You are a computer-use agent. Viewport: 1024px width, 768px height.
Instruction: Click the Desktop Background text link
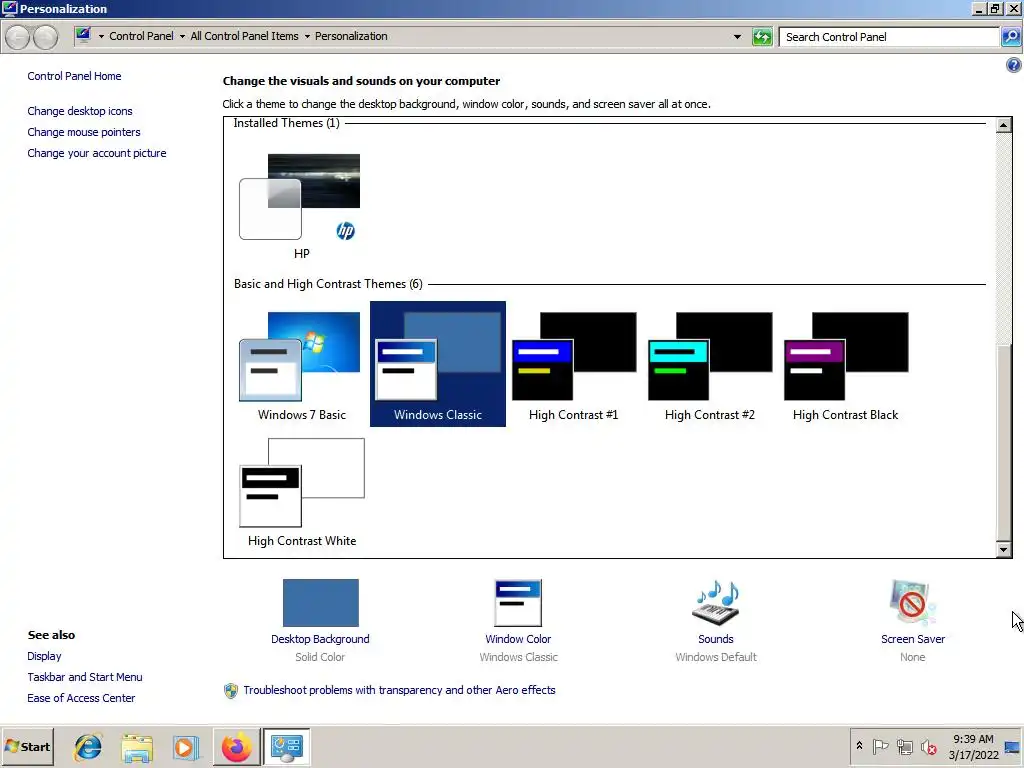pyautogui.click(x=320, y=639)
